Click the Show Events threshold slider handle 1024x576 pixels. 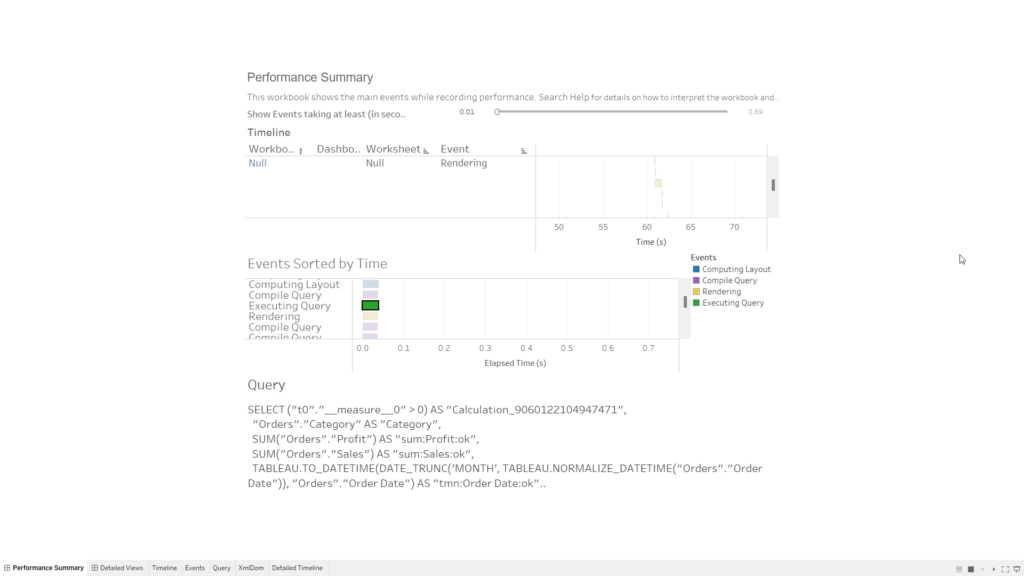[497, 113]
